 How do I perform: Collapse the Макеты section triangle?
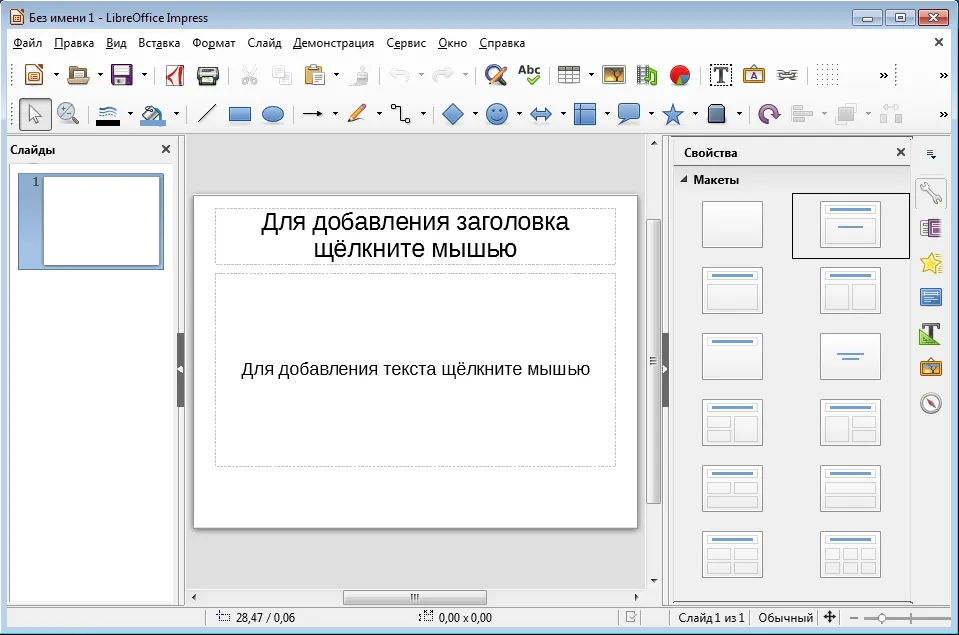[684, 179]
